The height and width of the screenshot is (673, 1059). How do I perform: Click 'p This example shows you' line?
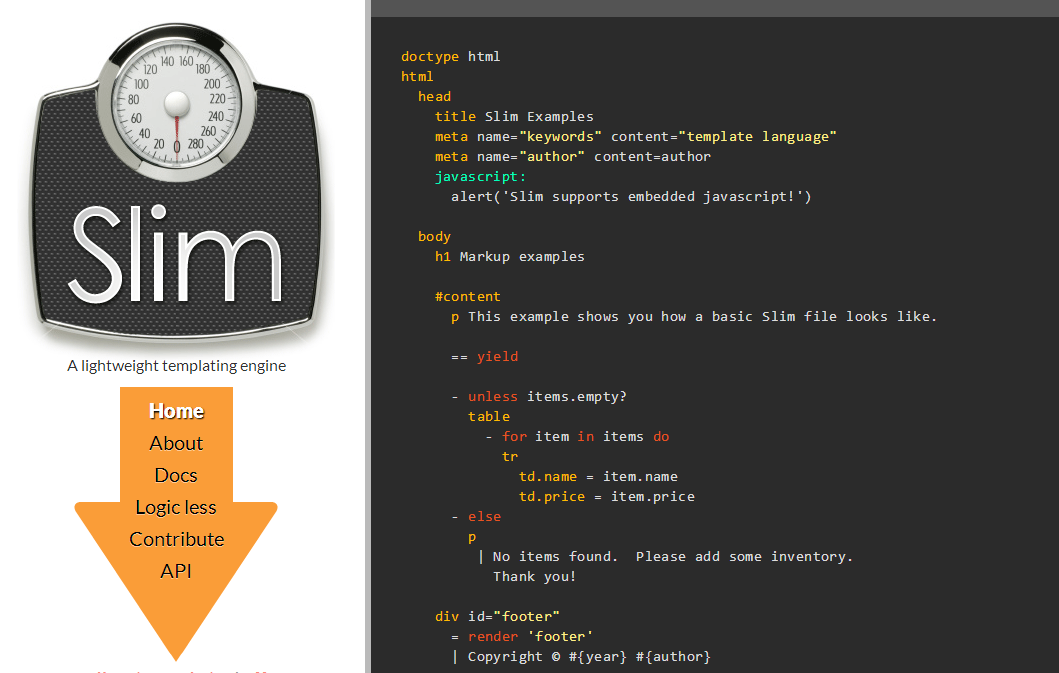(x=694, y=317)
